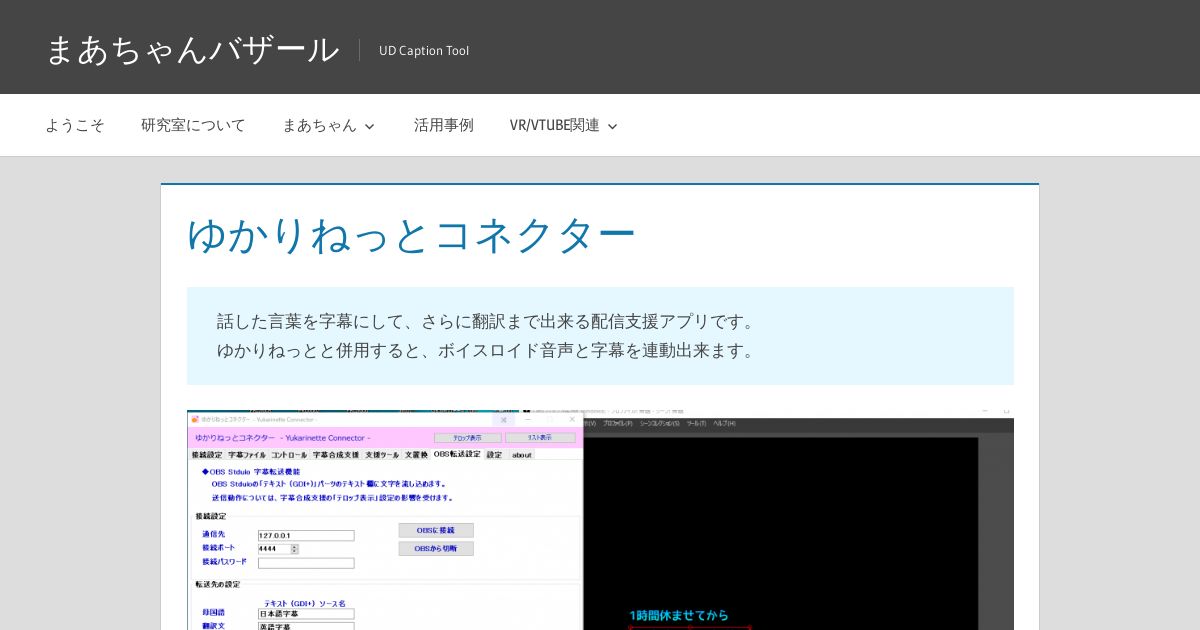
Task: Open the まあちゃん menu item
Action: [x=319, y=125]
